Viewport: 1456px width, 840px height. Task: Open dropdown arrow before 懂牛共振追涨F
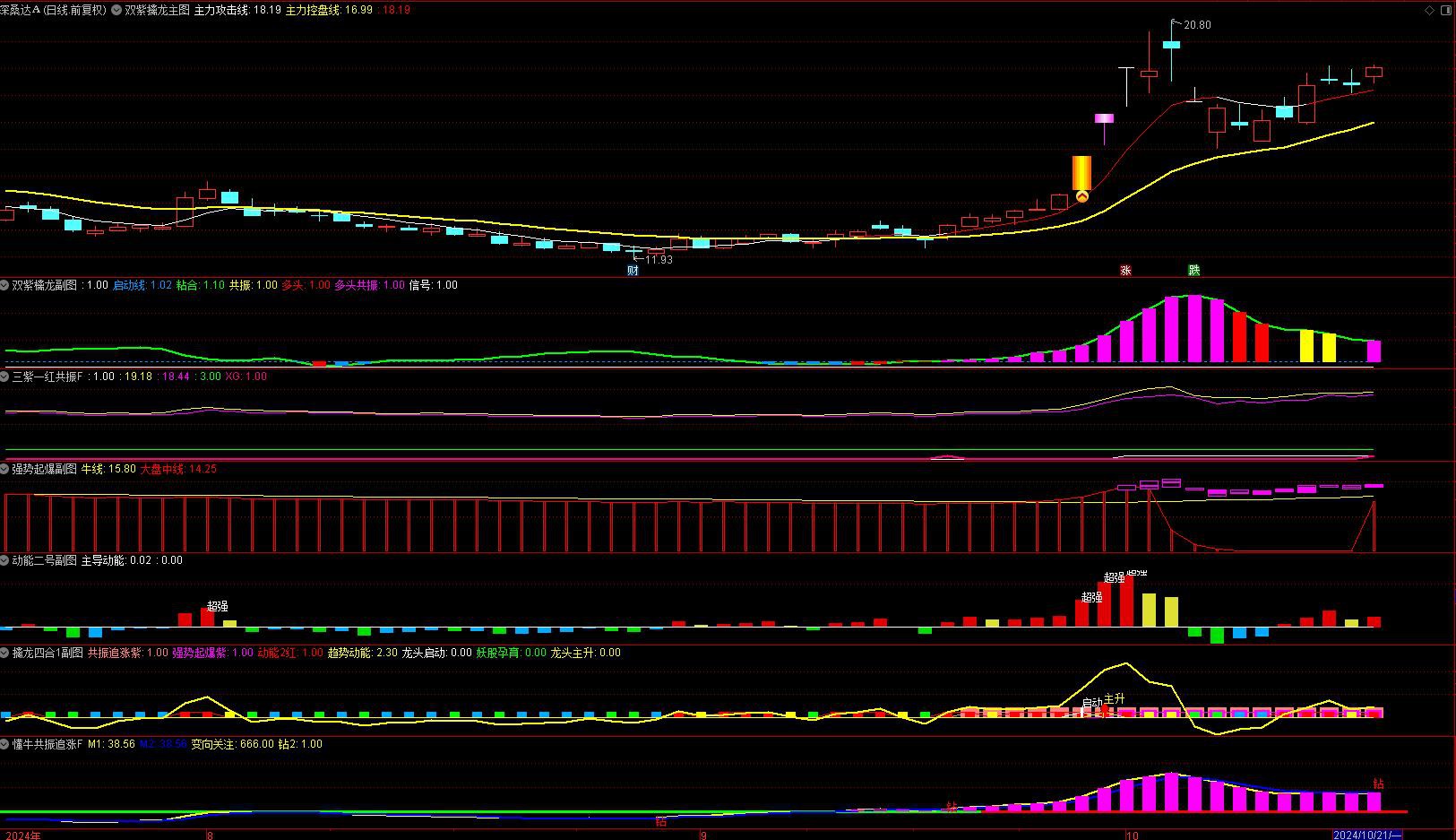point(5,744)
